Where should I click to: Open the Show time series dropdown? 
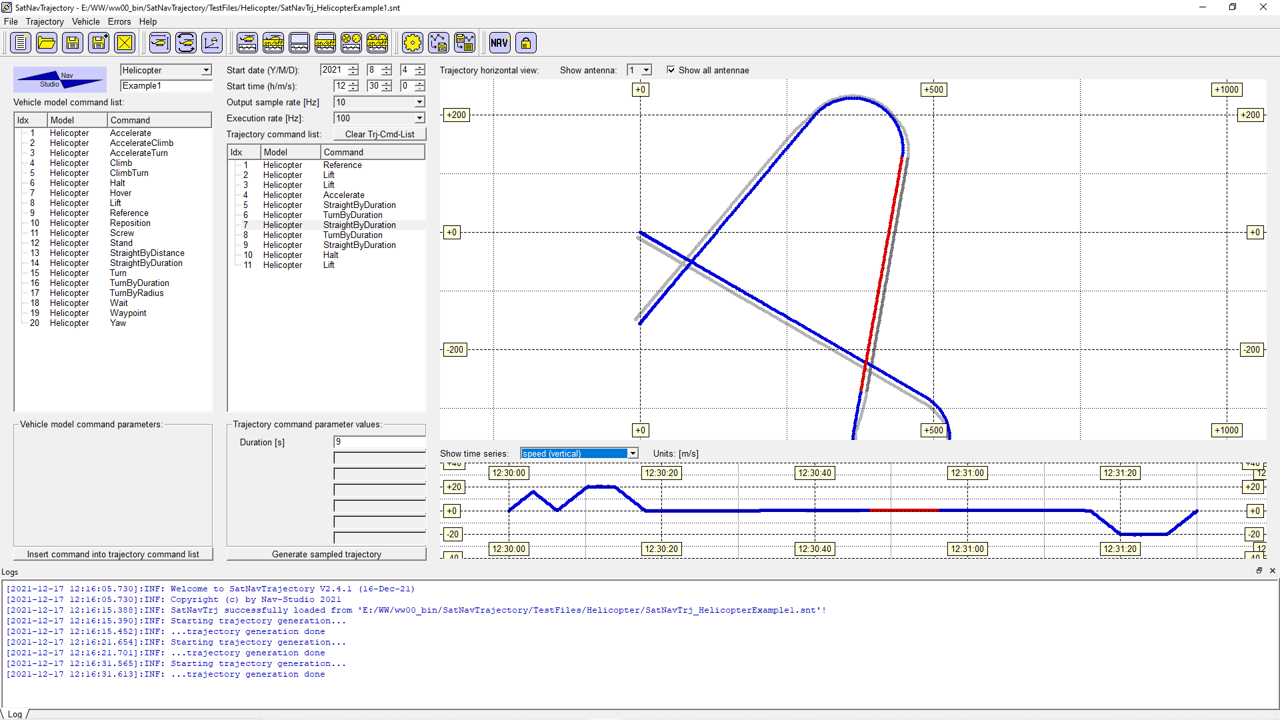point(632,453)
